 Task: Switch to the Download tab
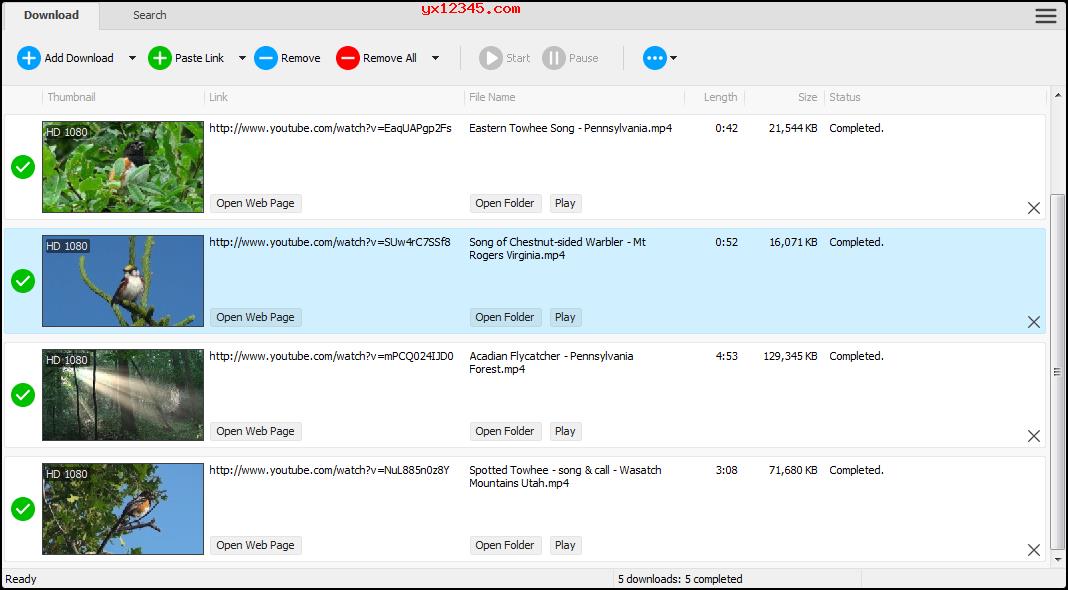point(51,15)
